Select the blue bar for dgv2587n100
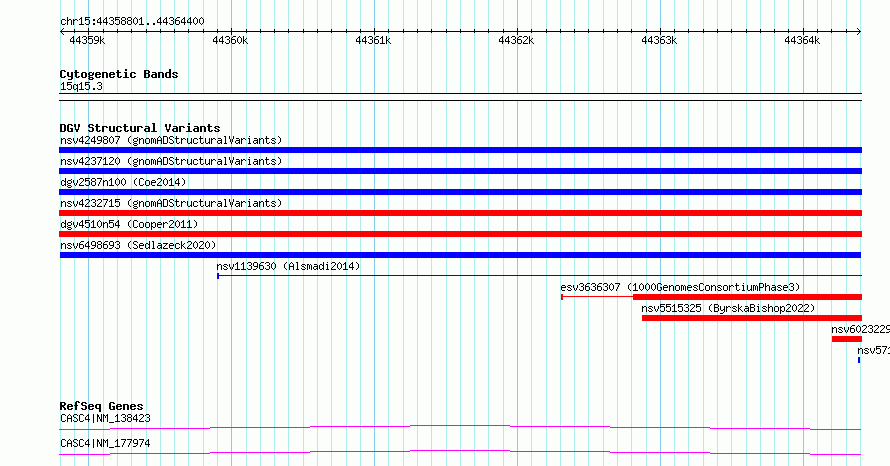The image size is (890, 466). [460, 192]
